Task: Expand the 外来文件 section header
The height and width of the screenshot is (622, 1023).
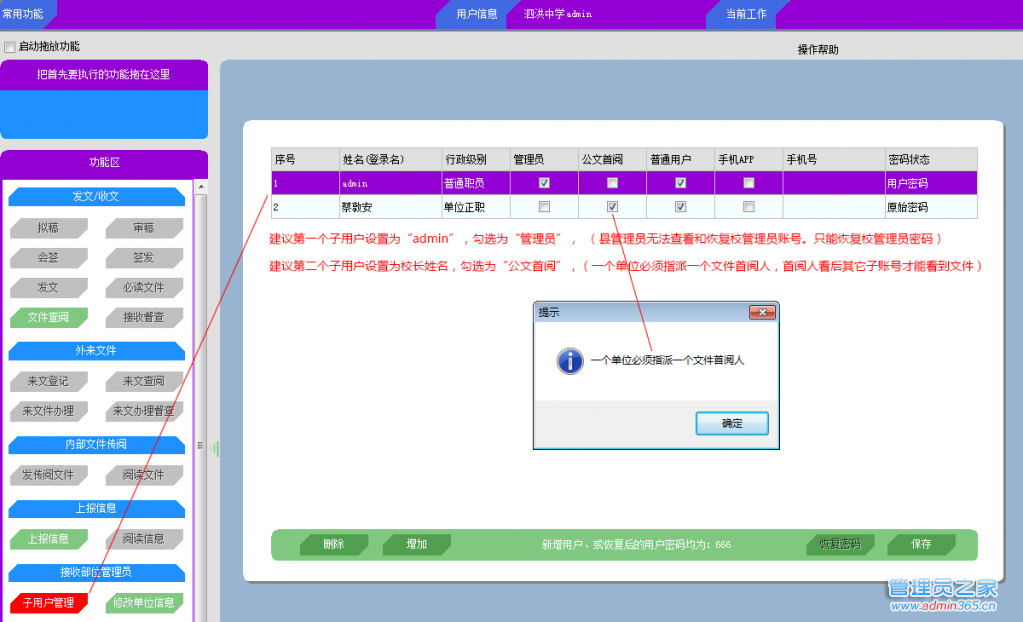Action: tap(96, 350)
